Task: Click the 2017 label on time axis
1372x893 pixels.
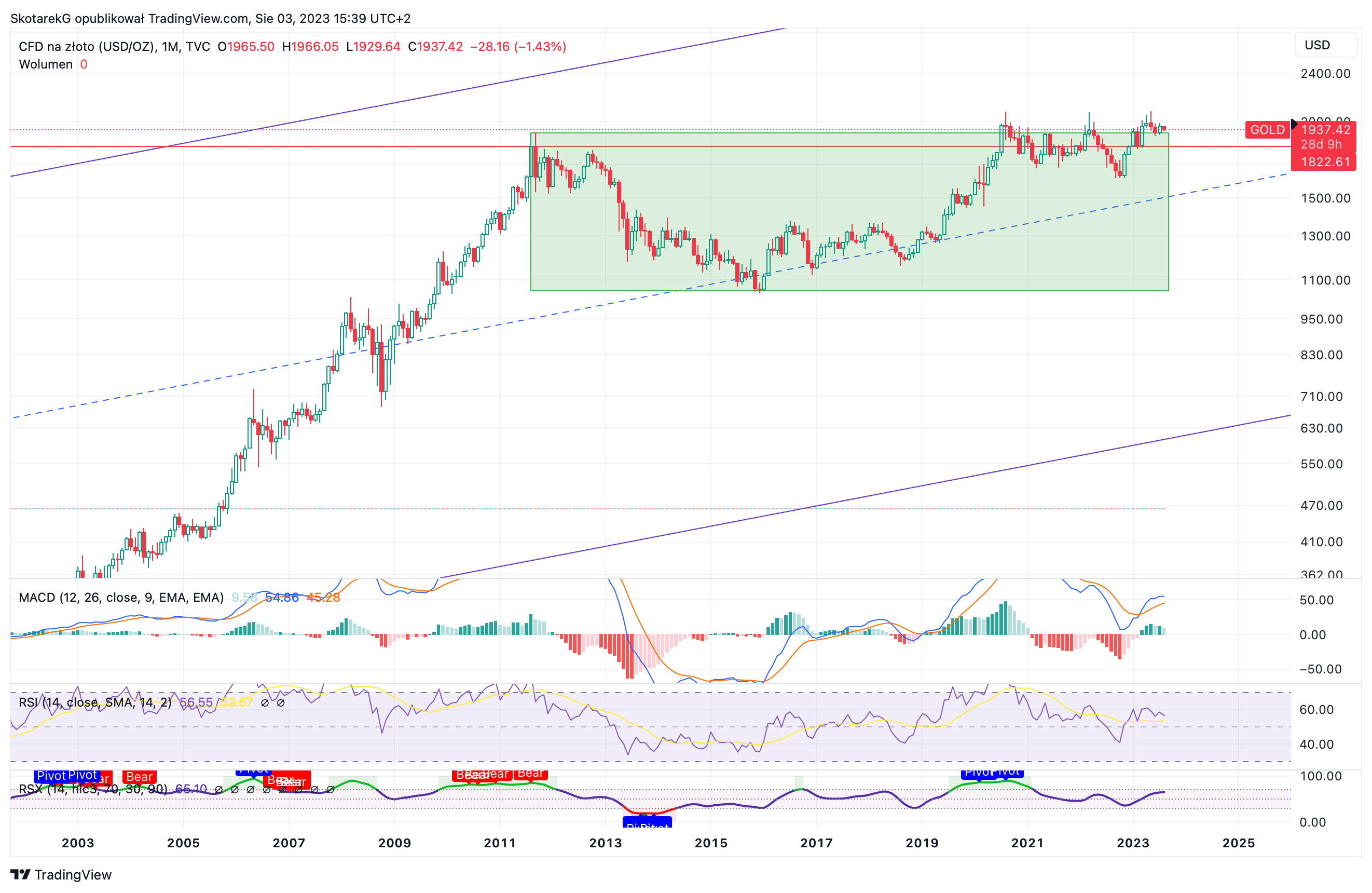Action: pyautogui.click(x=816, y=843)
